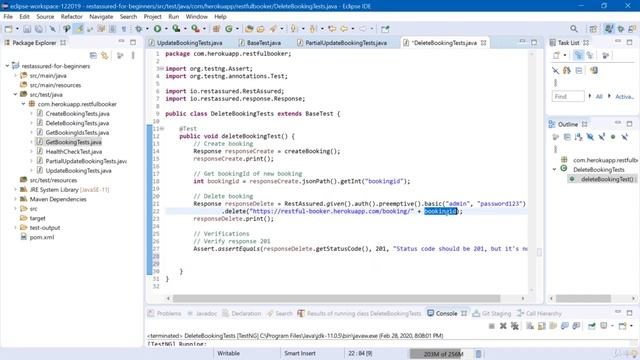Select pom.xml in Package Explorer
This screenshot has width=640, height=360.
(42, 237)
